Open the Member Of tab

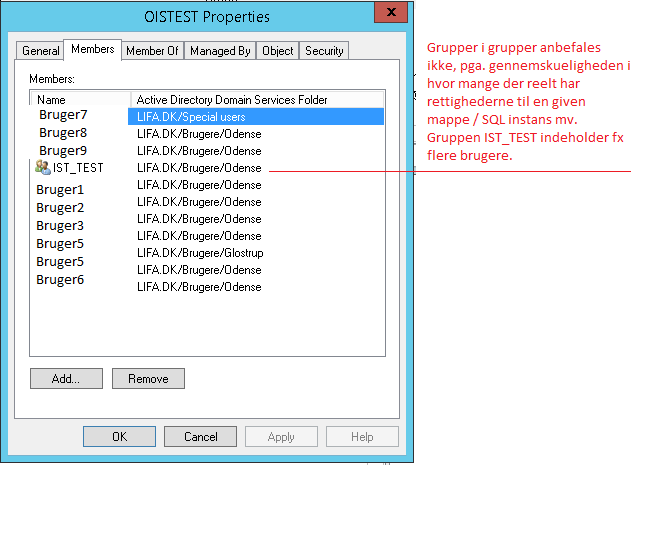tap(152, 51)
